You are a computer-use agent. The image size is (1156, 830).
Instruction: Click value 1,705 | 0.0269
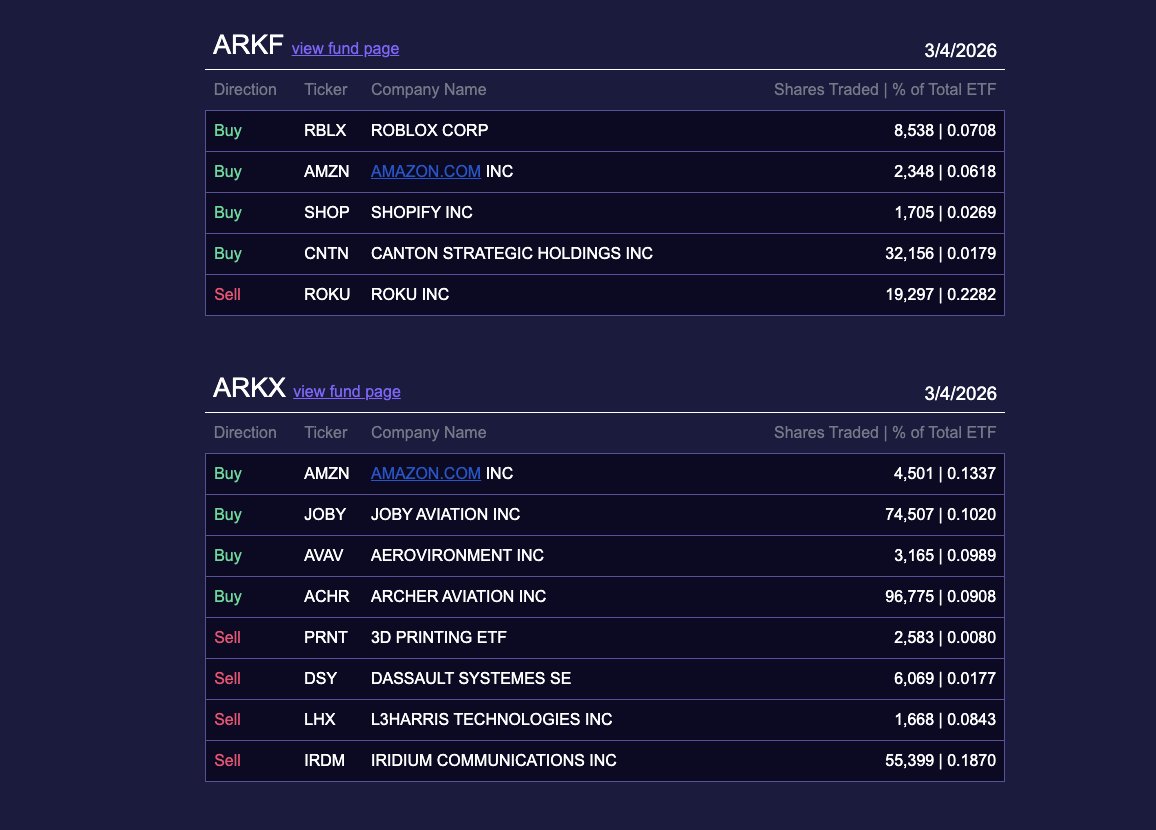pyautogui.click(x=945, y=212)
